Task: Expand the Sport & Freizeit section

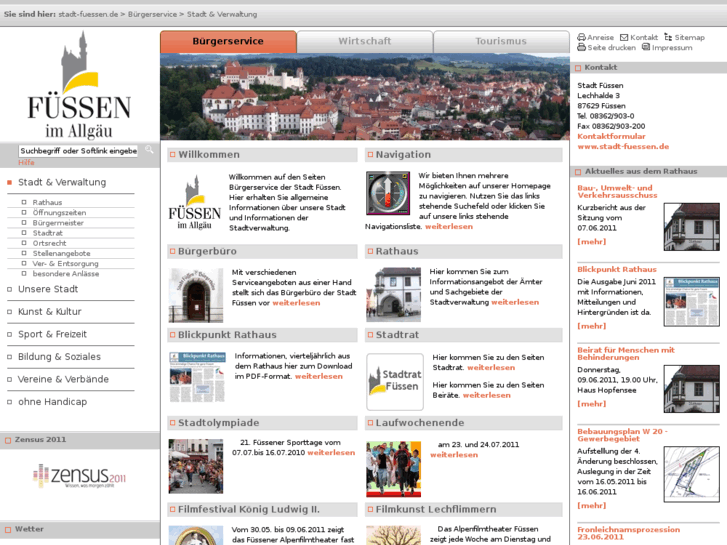Action: 52,334
